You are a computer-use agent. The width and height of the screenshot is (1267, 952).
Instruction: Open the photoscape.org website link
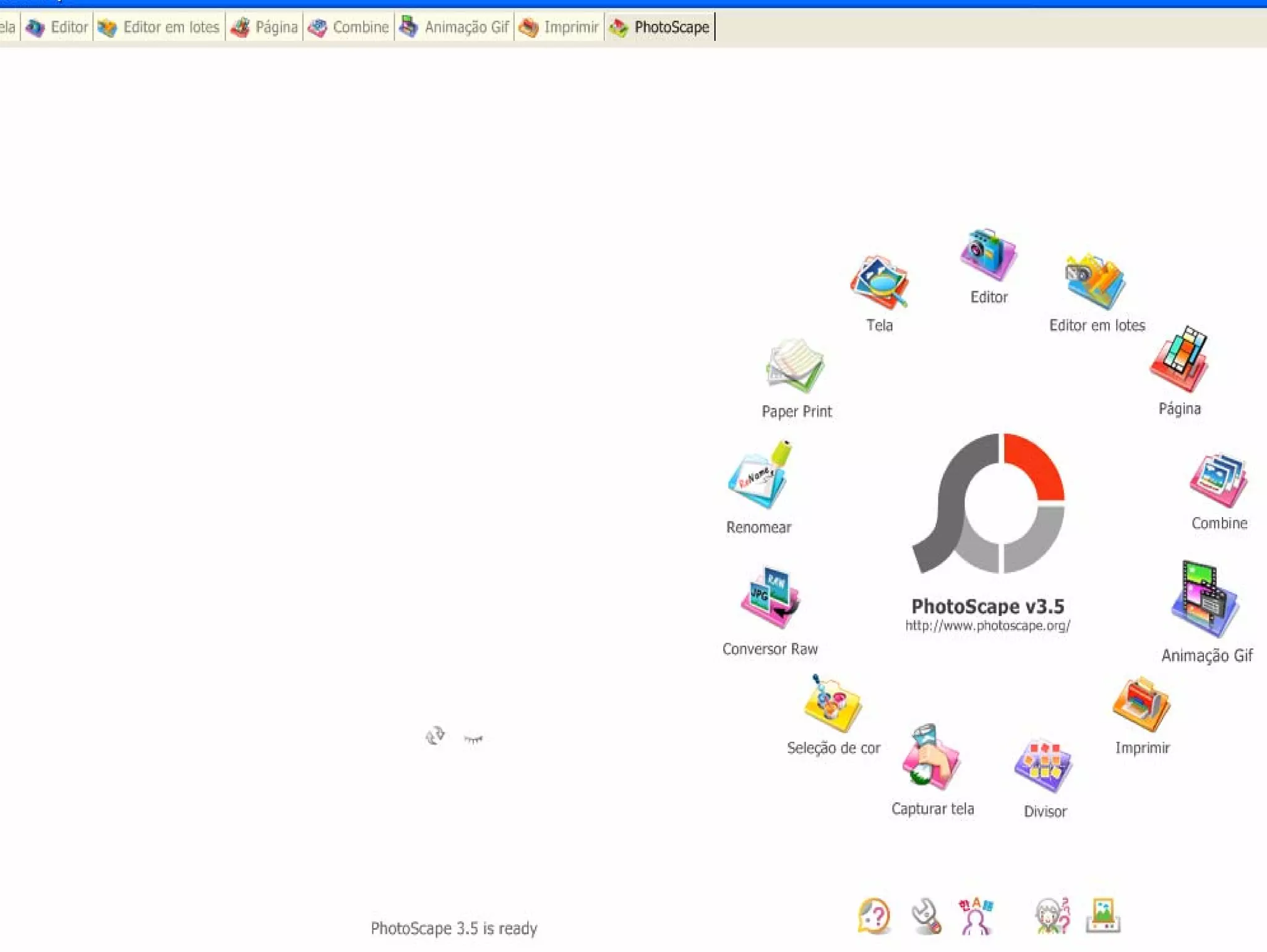[987, 626]
